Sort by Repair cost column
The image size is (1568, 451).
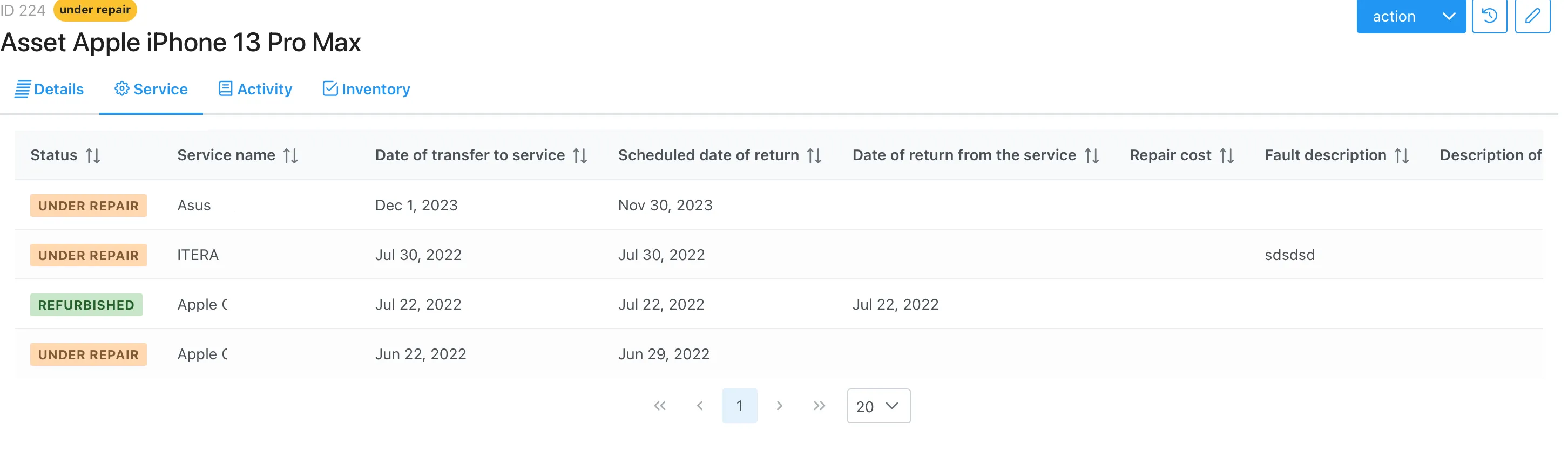pos(1227,156)
